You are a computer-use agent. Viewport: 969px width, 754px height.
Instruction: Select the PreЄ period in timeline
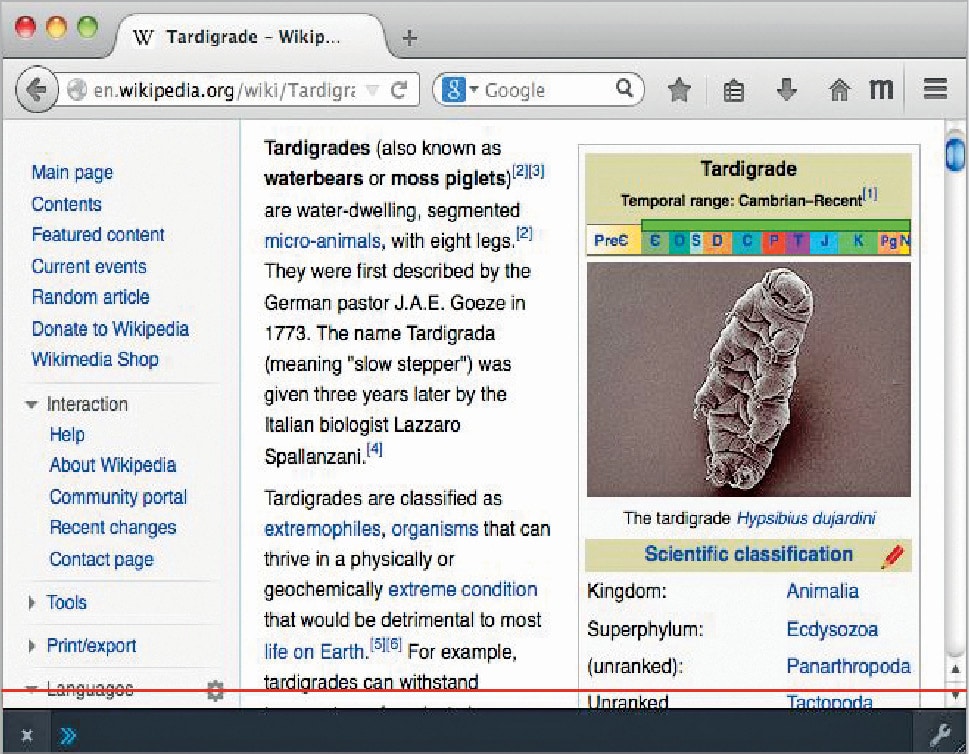click(613, 240)
